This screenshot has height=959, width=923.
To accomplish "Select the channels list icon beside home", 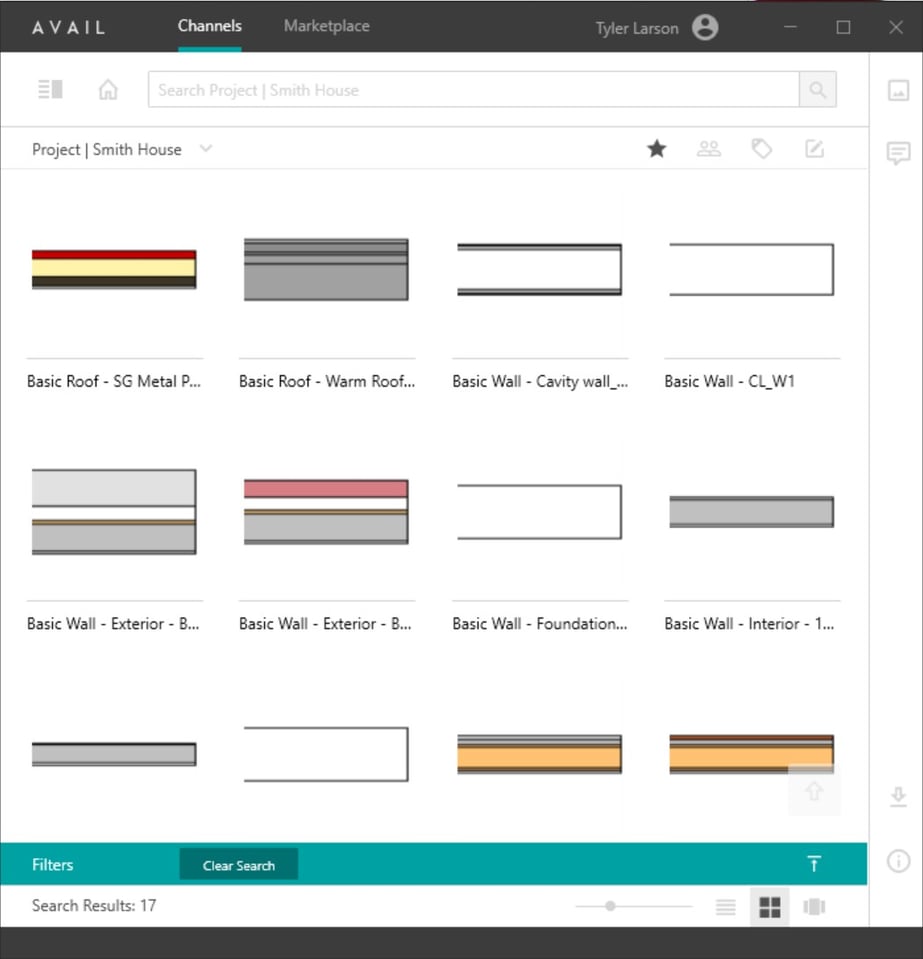I will point(50,89).
